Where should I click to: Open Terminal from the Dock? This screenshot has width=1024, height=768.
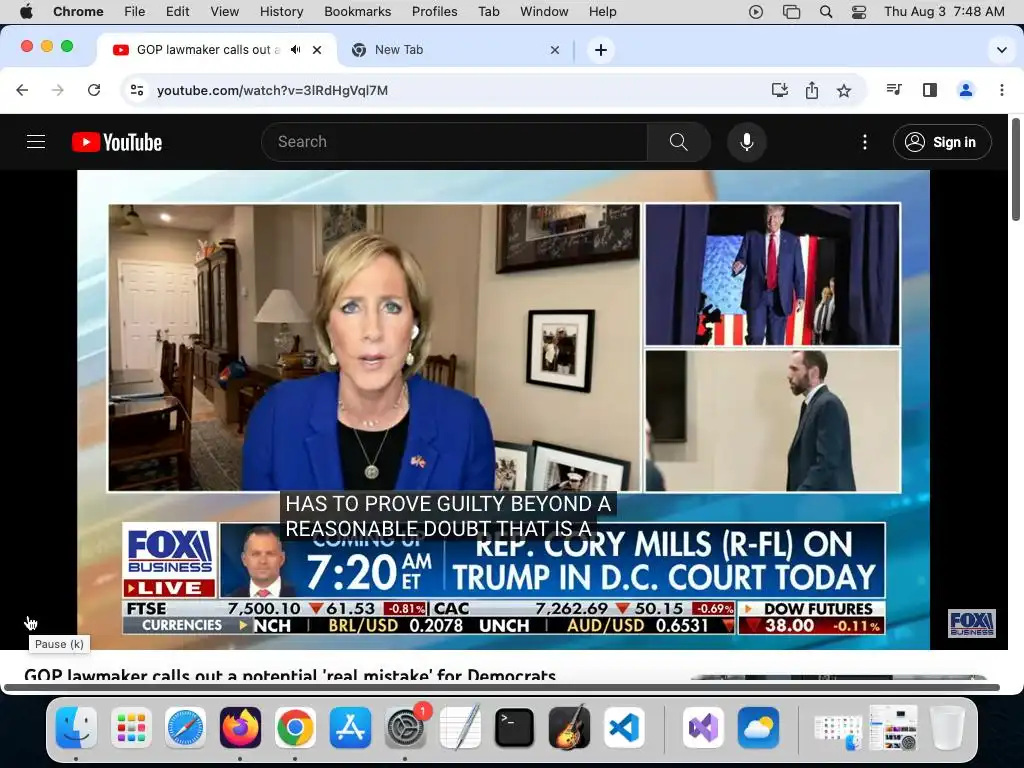click(514, 727)
